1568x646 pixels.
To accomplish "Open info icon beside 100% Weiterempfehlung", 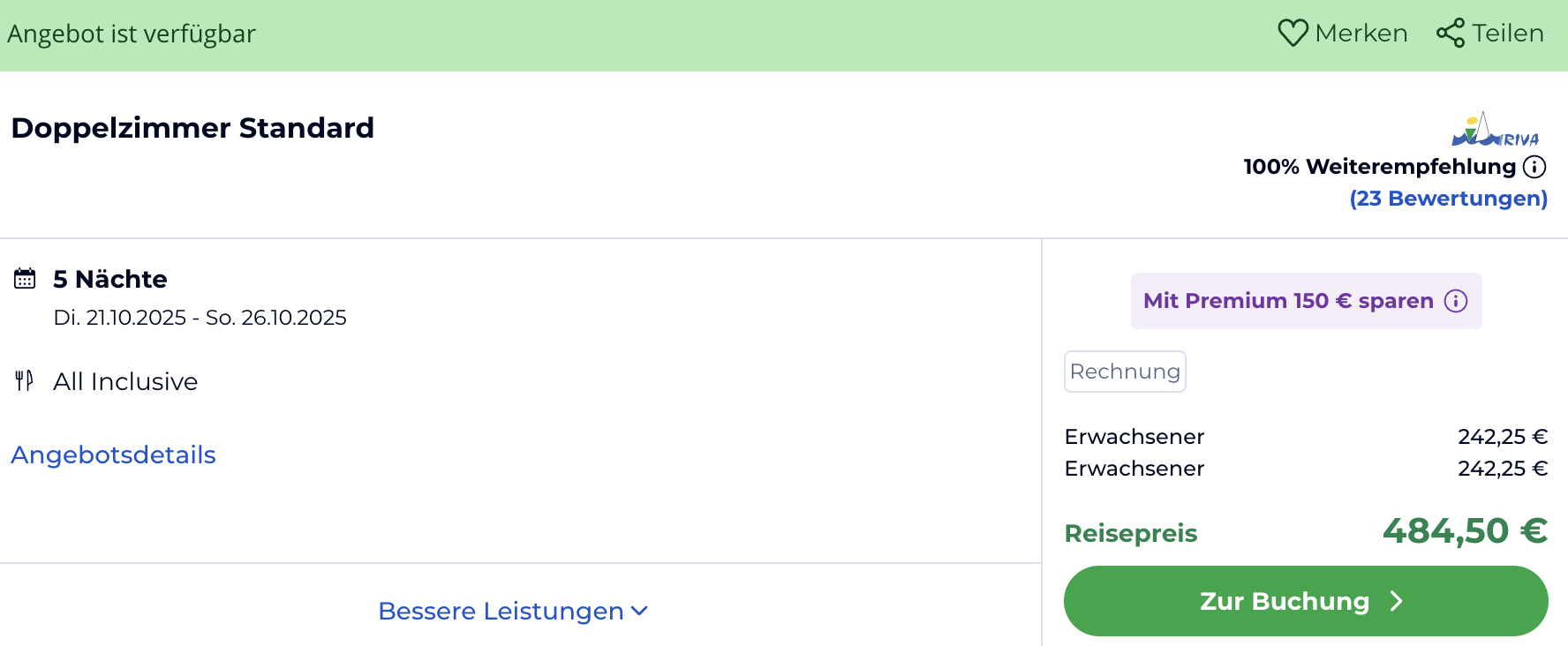I will click(1534, 167).
